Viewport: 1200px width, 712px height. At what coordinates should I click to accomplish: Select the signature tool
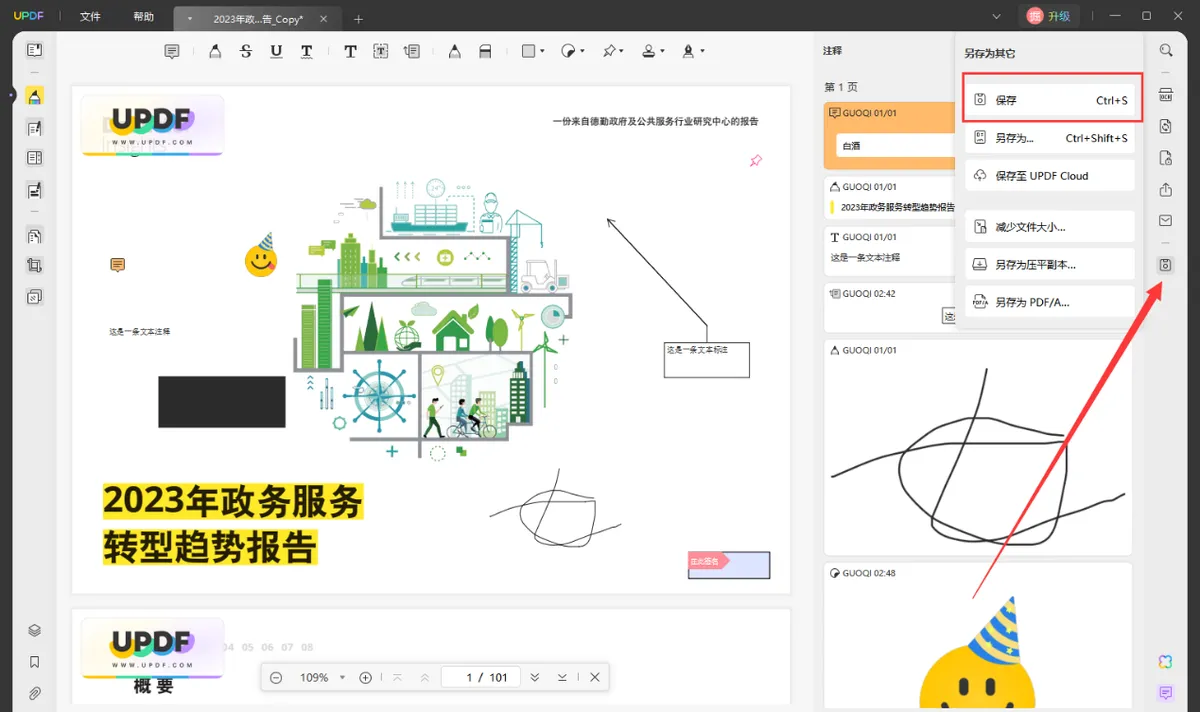[x=688, y=52]
